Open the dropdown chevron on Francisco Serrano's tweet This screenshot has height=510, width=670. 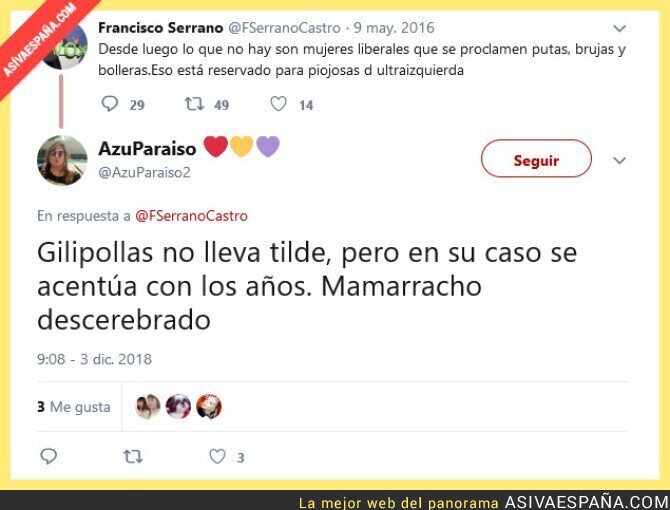[x=619, y=29]
